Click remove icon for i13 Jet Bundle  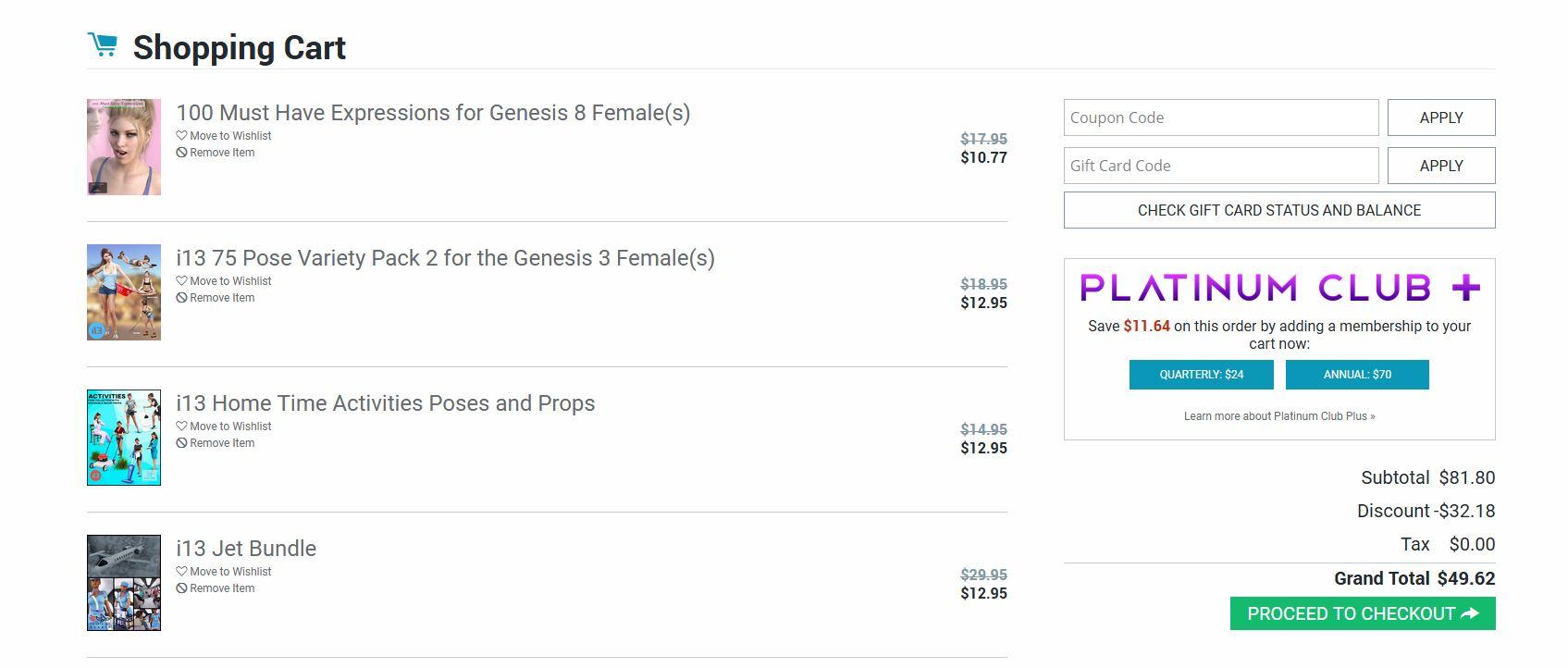pyautogui.click(x=181, y=588)
